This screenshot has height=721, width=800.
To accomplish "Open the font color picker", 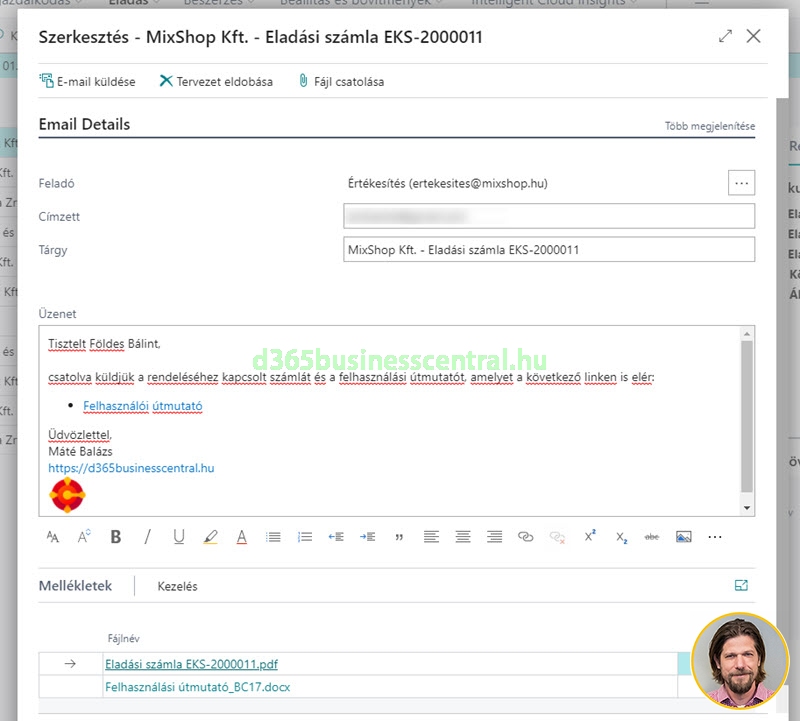I will pyautogui.click(x=242, y=537).
